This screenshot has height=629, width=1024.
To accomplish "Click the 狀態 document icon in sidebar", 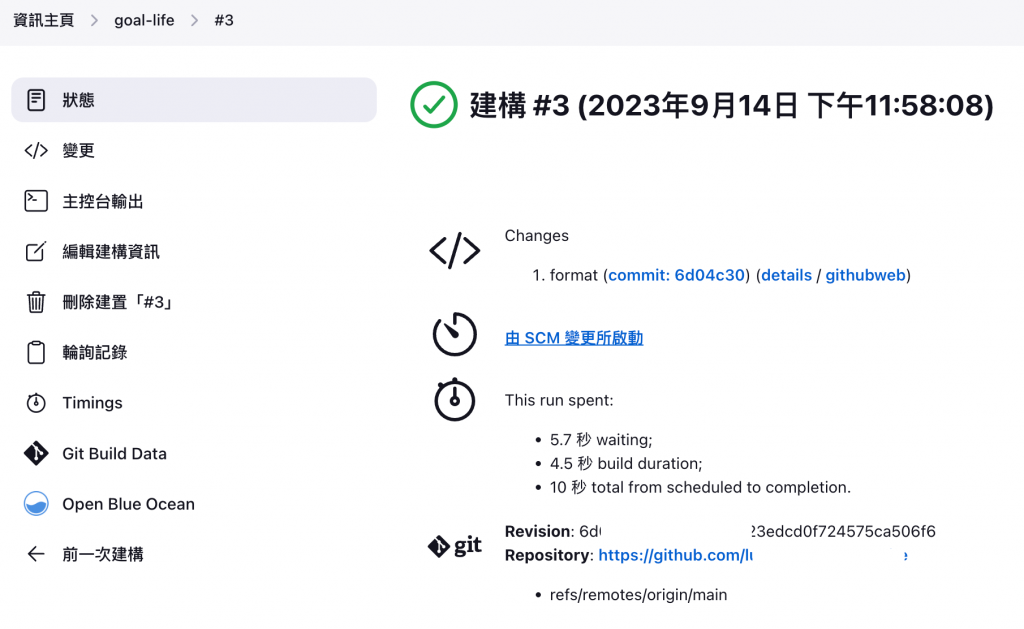I will pos(36,100).
